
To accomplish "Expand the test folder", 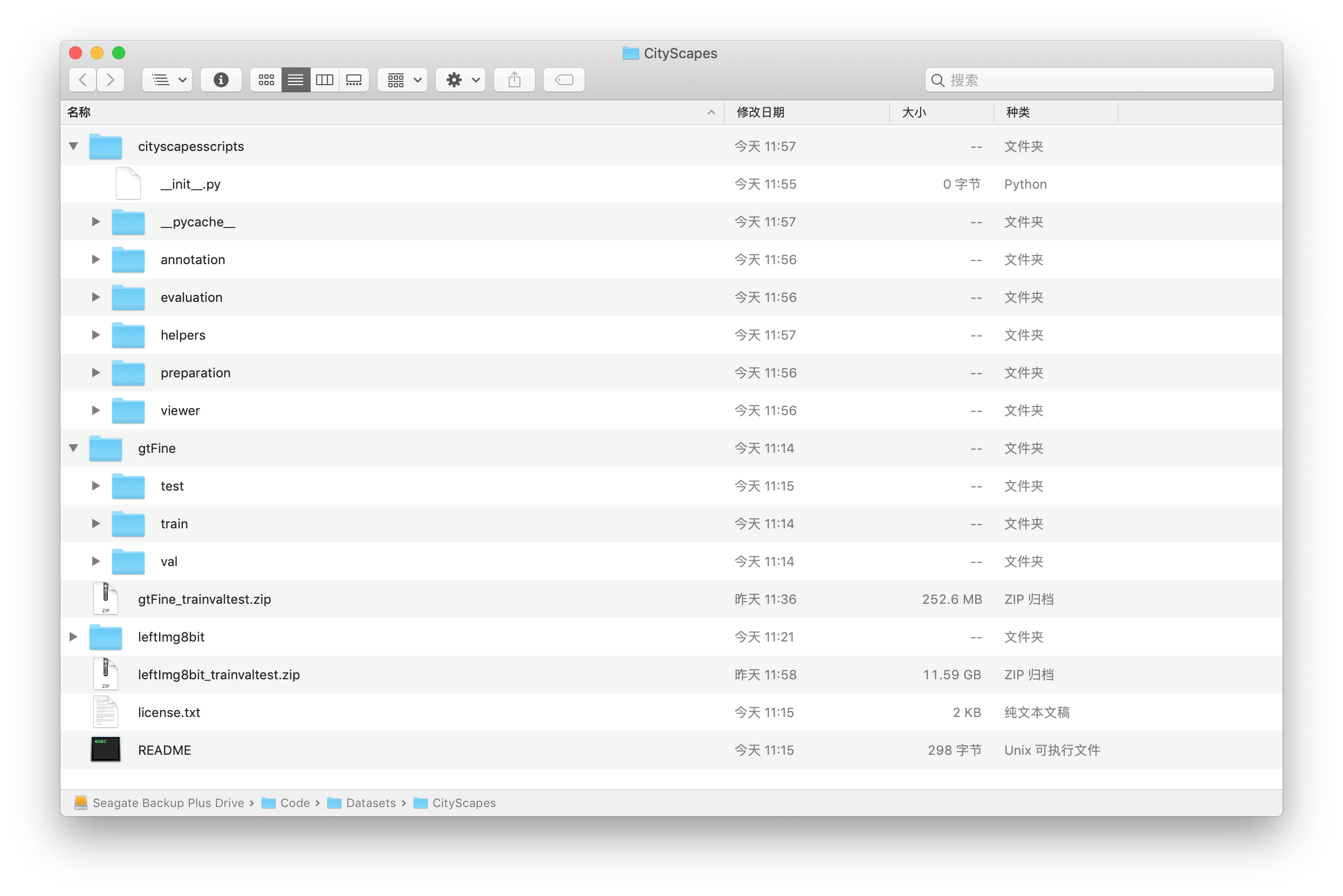I will pos(95,486).
